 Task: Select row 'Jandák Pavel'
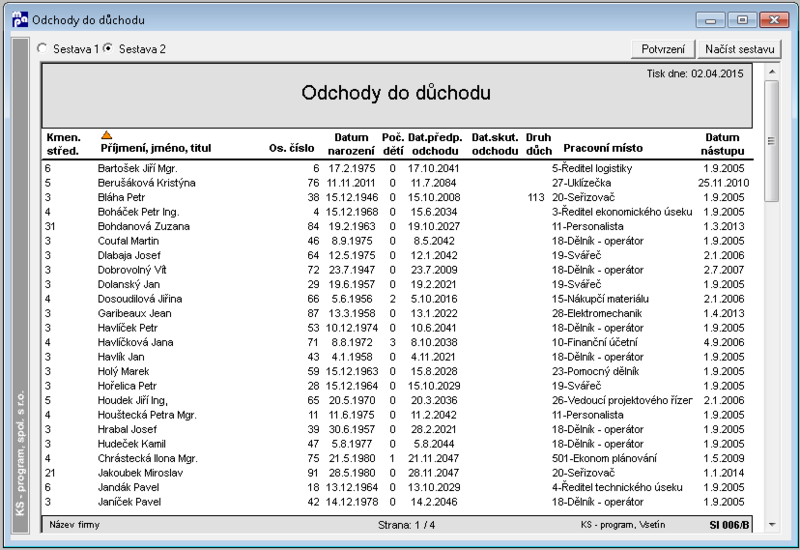click(397, 488)
